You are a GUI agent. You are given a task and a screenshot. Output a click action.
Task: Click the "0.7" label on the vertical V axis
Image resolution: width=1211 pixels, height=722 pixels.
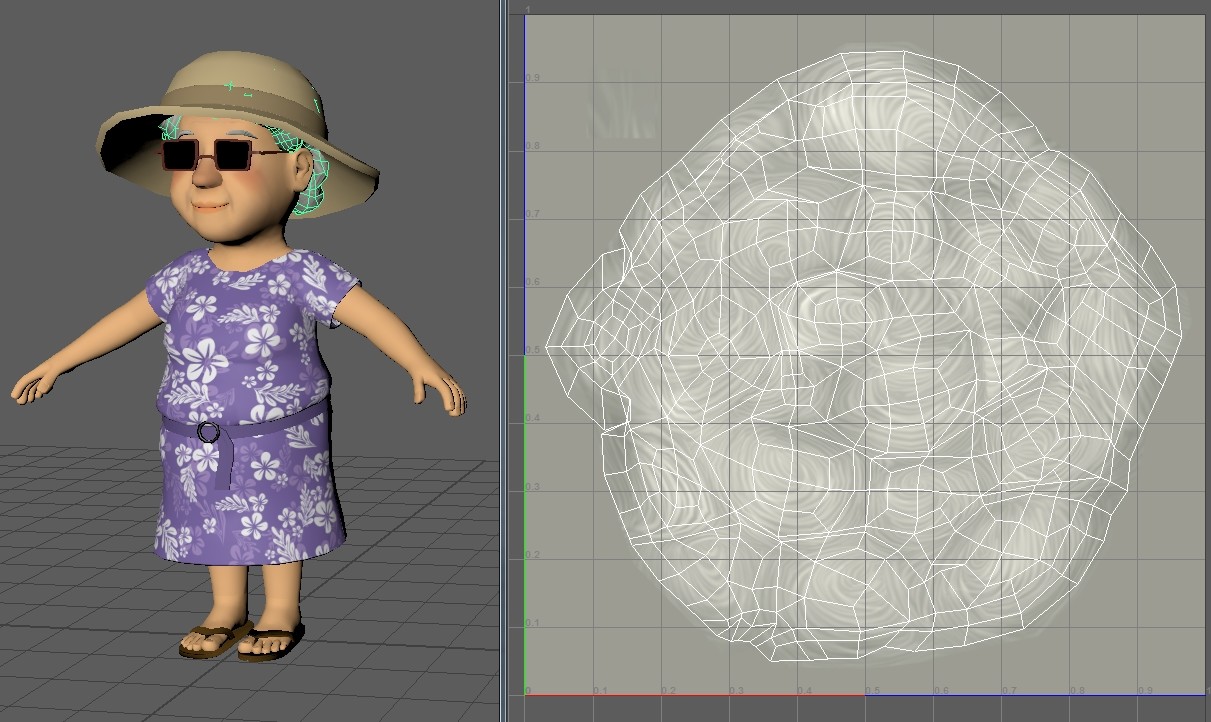[x=533, y=214]
